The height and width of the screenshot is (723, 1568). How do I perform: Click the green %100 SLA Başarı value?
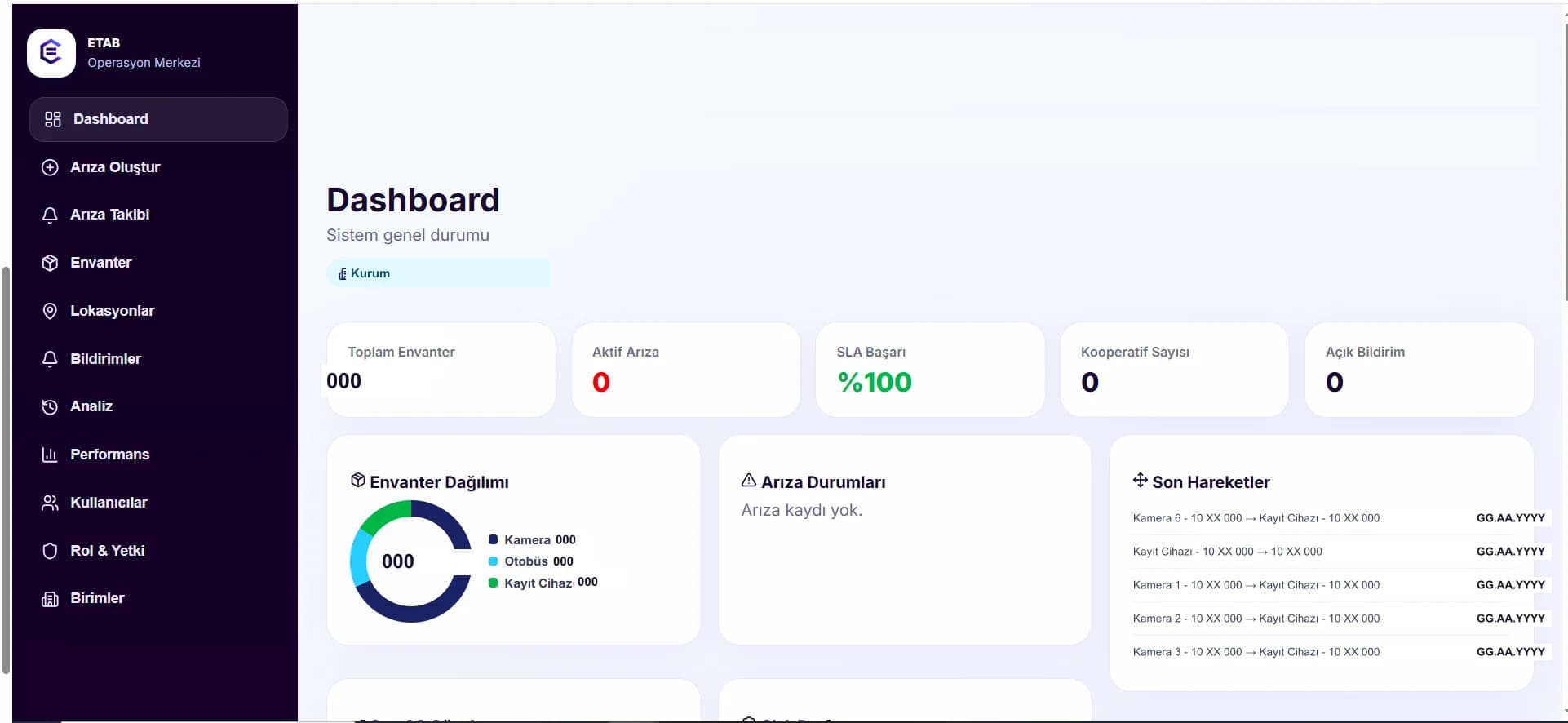point(875,382)
